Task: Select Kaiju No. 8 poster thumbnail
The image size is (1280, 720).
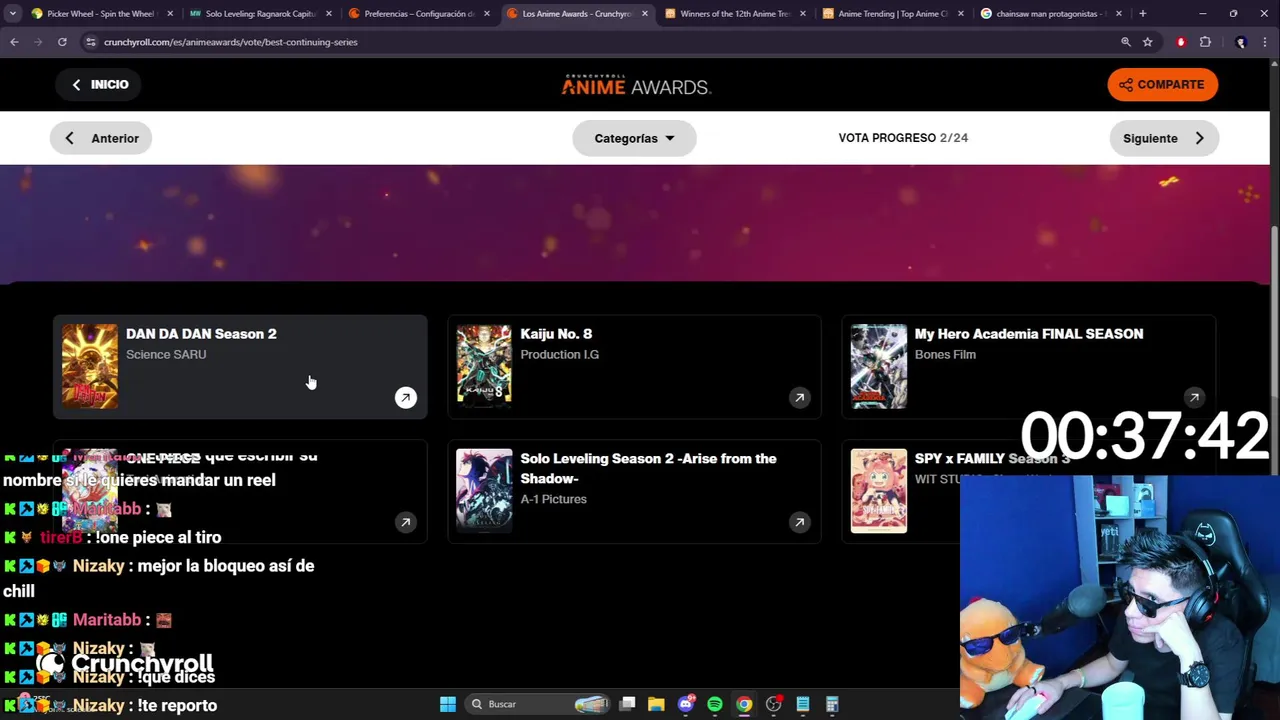Action: (x=484, y=366)
